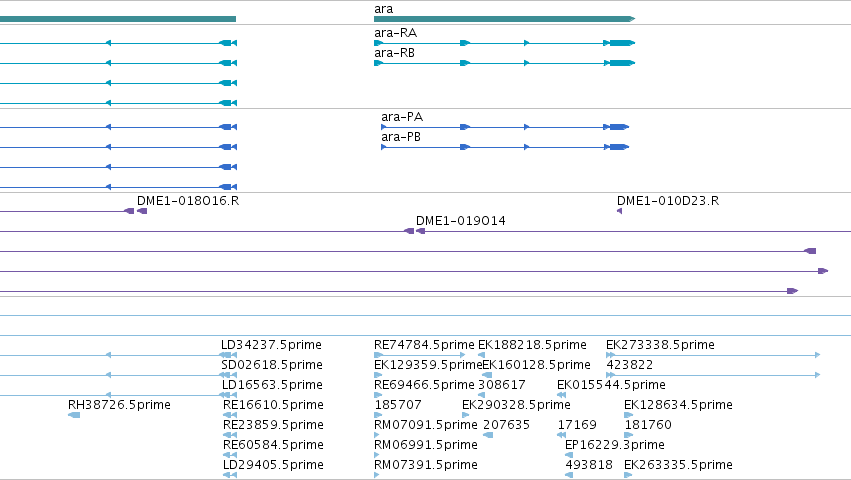Open the ara-RB transcript
Screen dimensions: 851x480
tap(395, 53)
